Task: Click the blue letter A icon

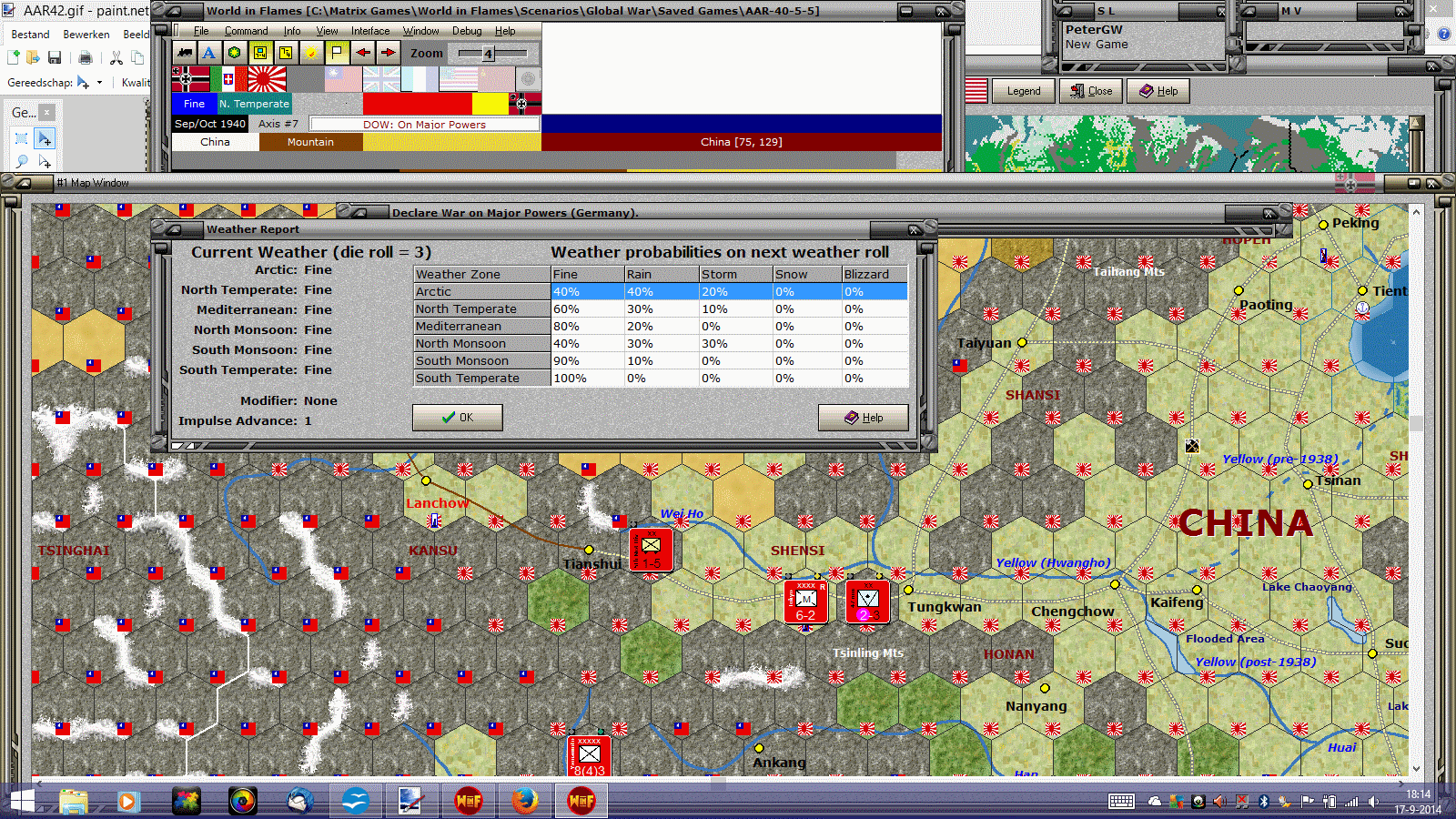Action: click(x=209, y=53)
